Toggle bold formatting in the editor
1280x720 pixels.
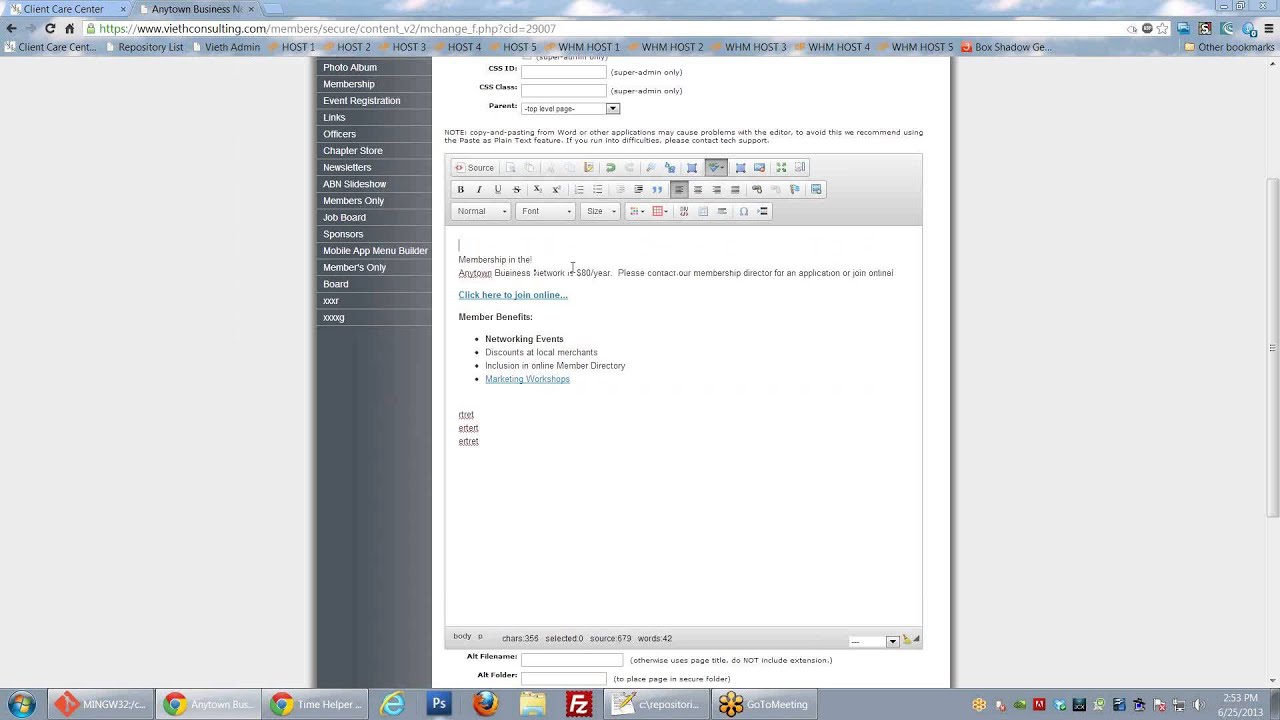460,189
